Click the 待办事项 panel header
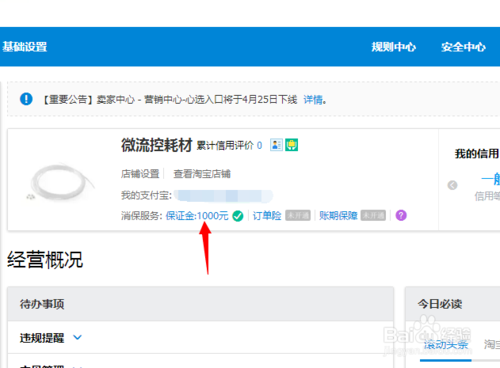The height and width of the screenshot is (368, 500). click(x=200, y=304)
